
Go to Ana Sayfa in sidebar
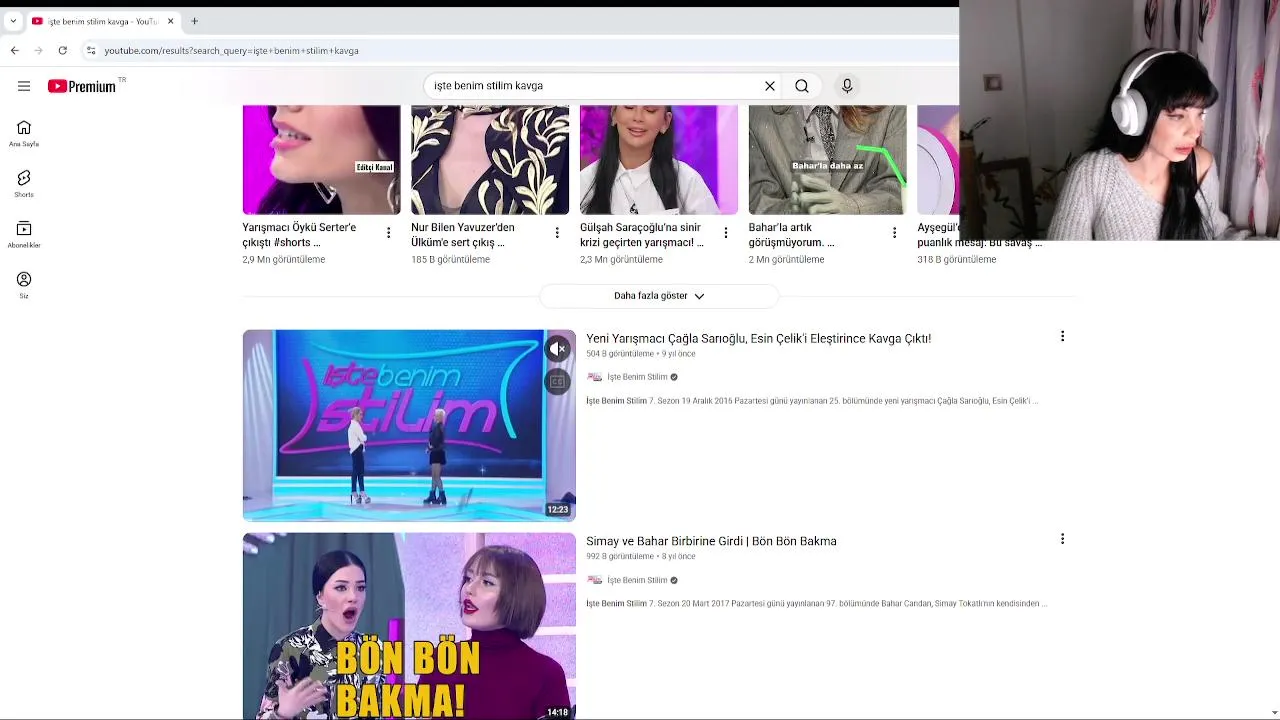(x=24, y=133)
